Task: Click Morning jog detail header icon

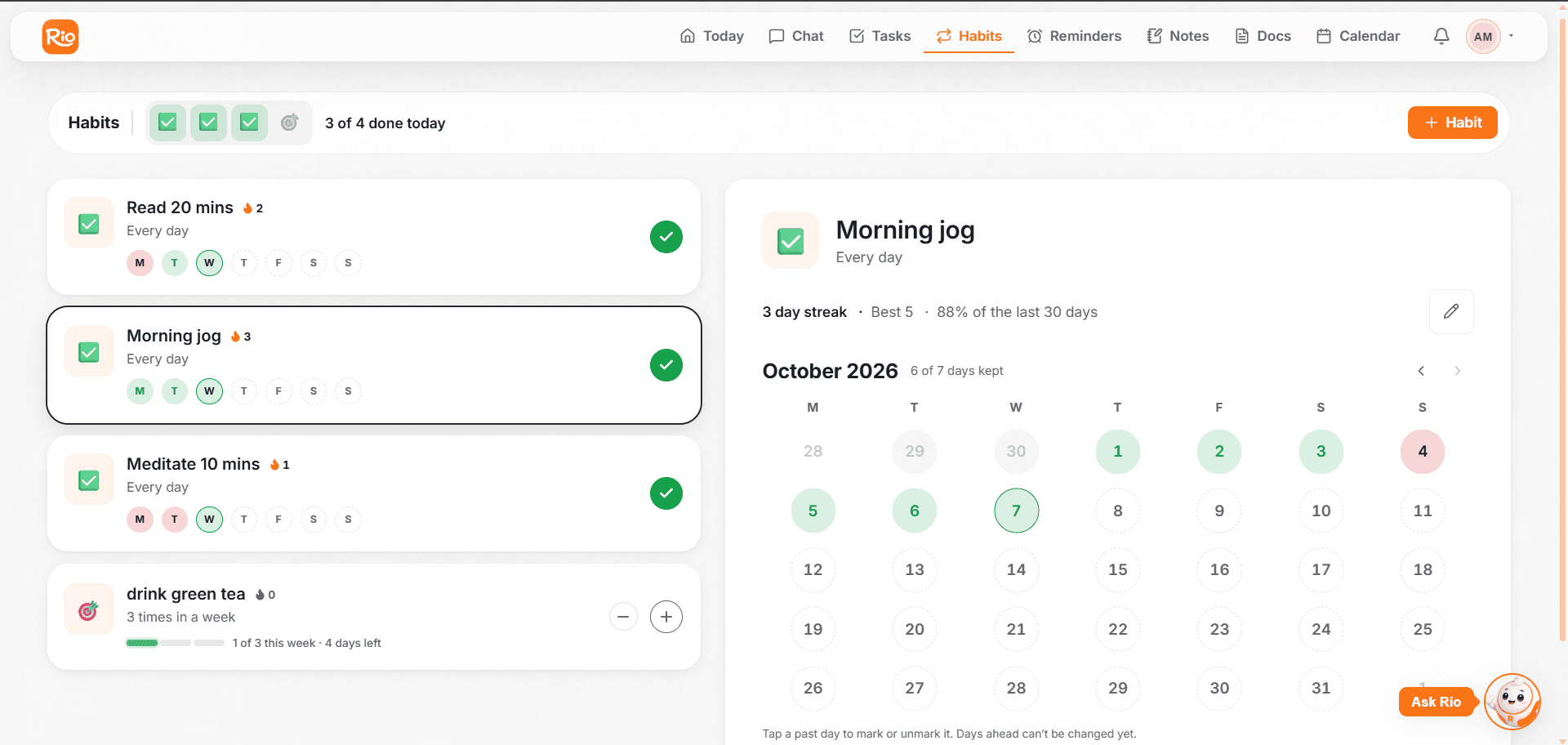Action: (791, 240)
